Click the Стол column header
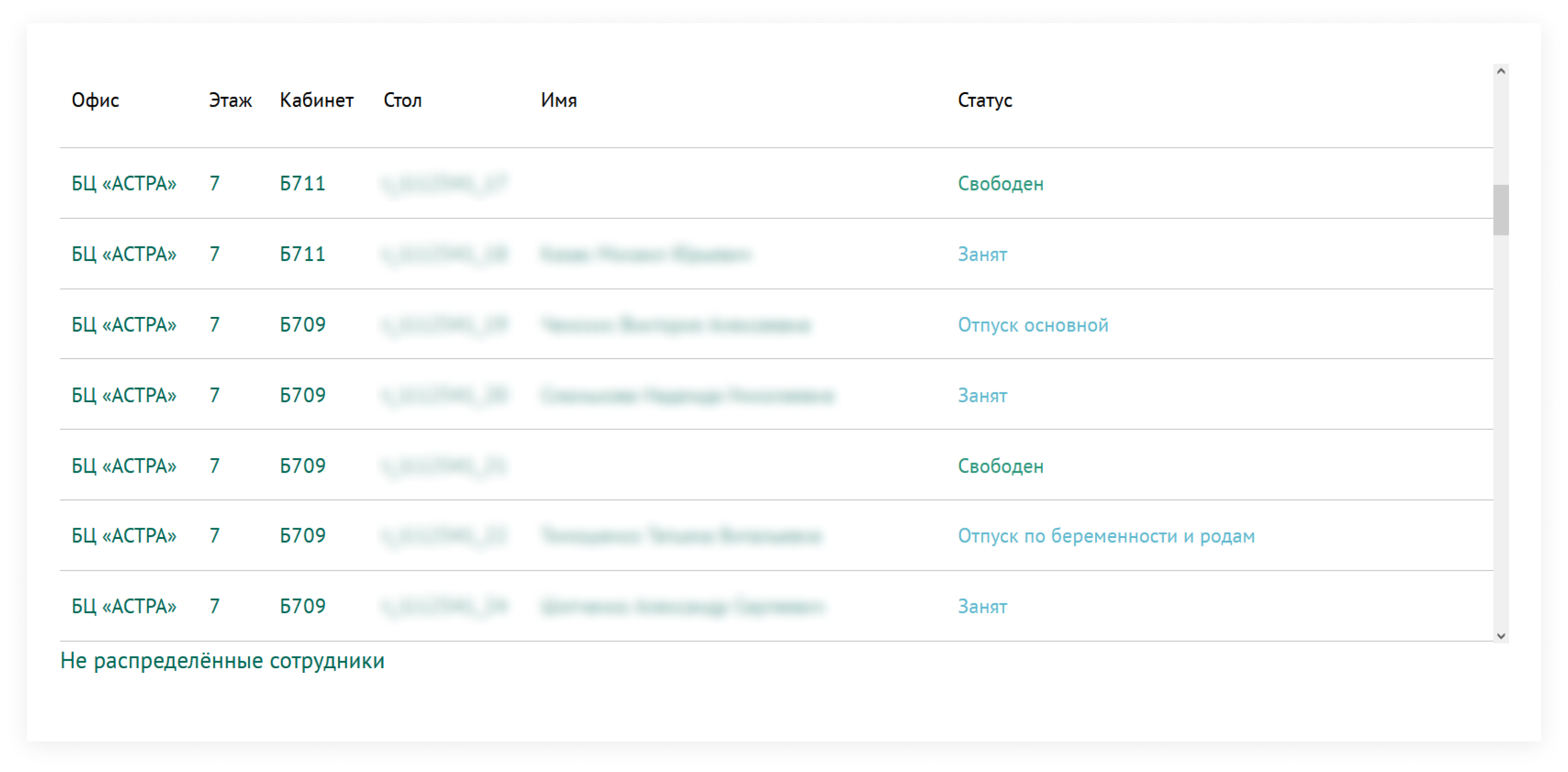Viewport: 1568px width, 772px height. click(x=402, y=101)
